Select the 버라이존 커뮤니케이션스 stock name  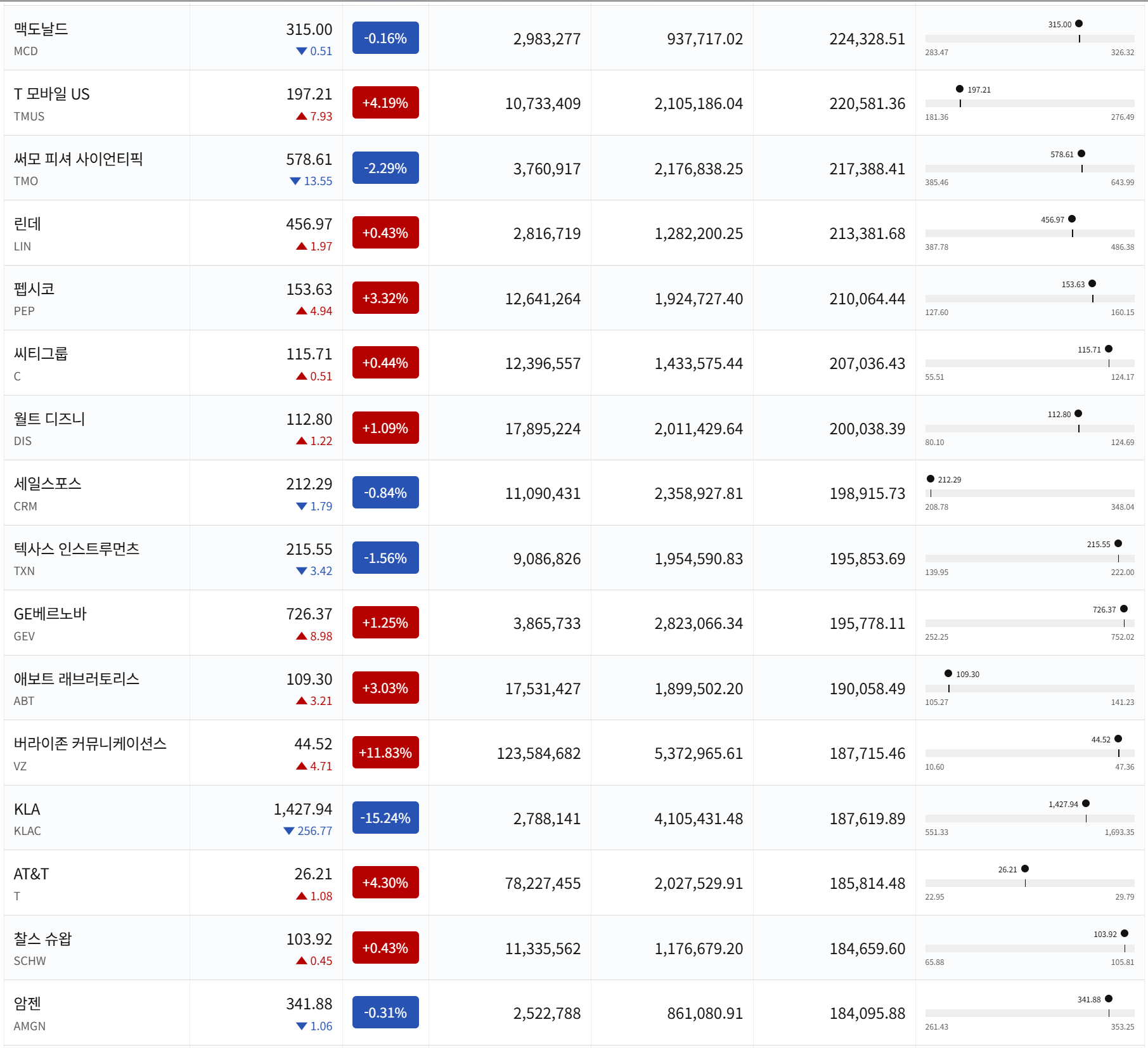tap(90, 744)
